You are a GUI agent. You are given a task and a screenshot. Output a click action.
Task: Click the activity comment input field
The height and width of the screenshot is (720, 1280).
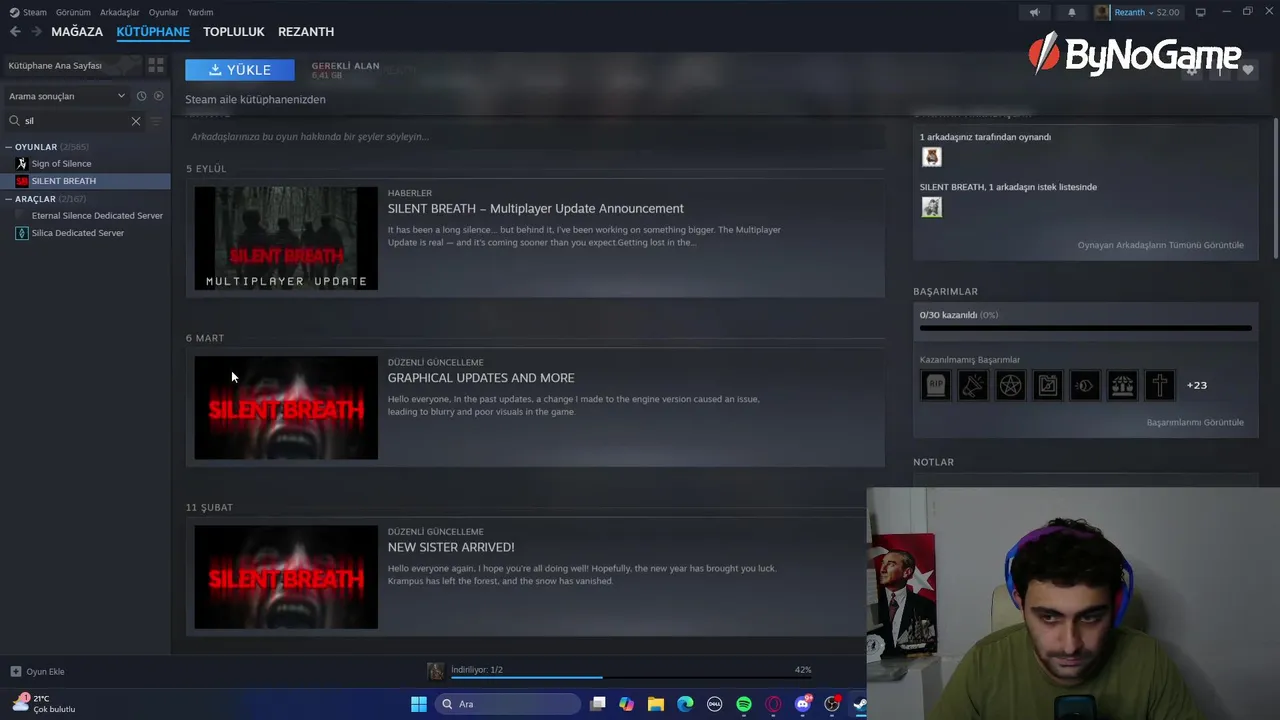535,136
